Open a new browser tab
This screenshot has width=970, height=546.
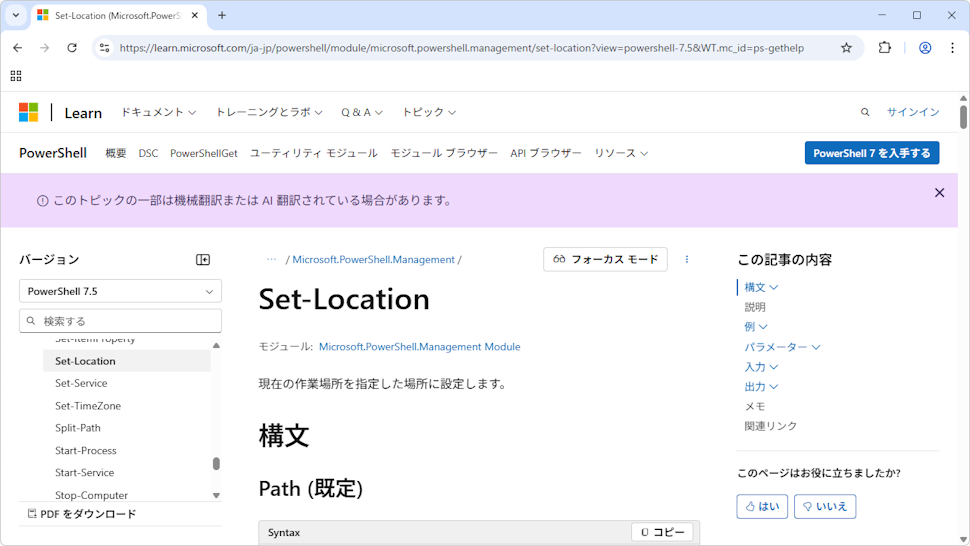pyautogui.click(x=221, y=15)
